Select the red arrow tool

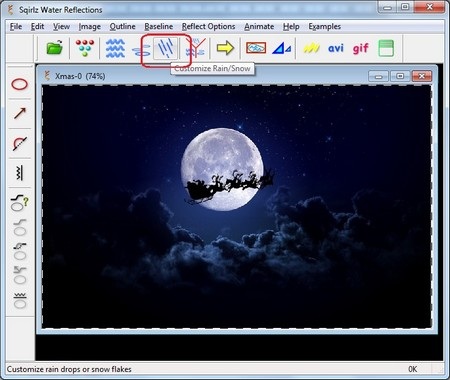tap(20, 113)
